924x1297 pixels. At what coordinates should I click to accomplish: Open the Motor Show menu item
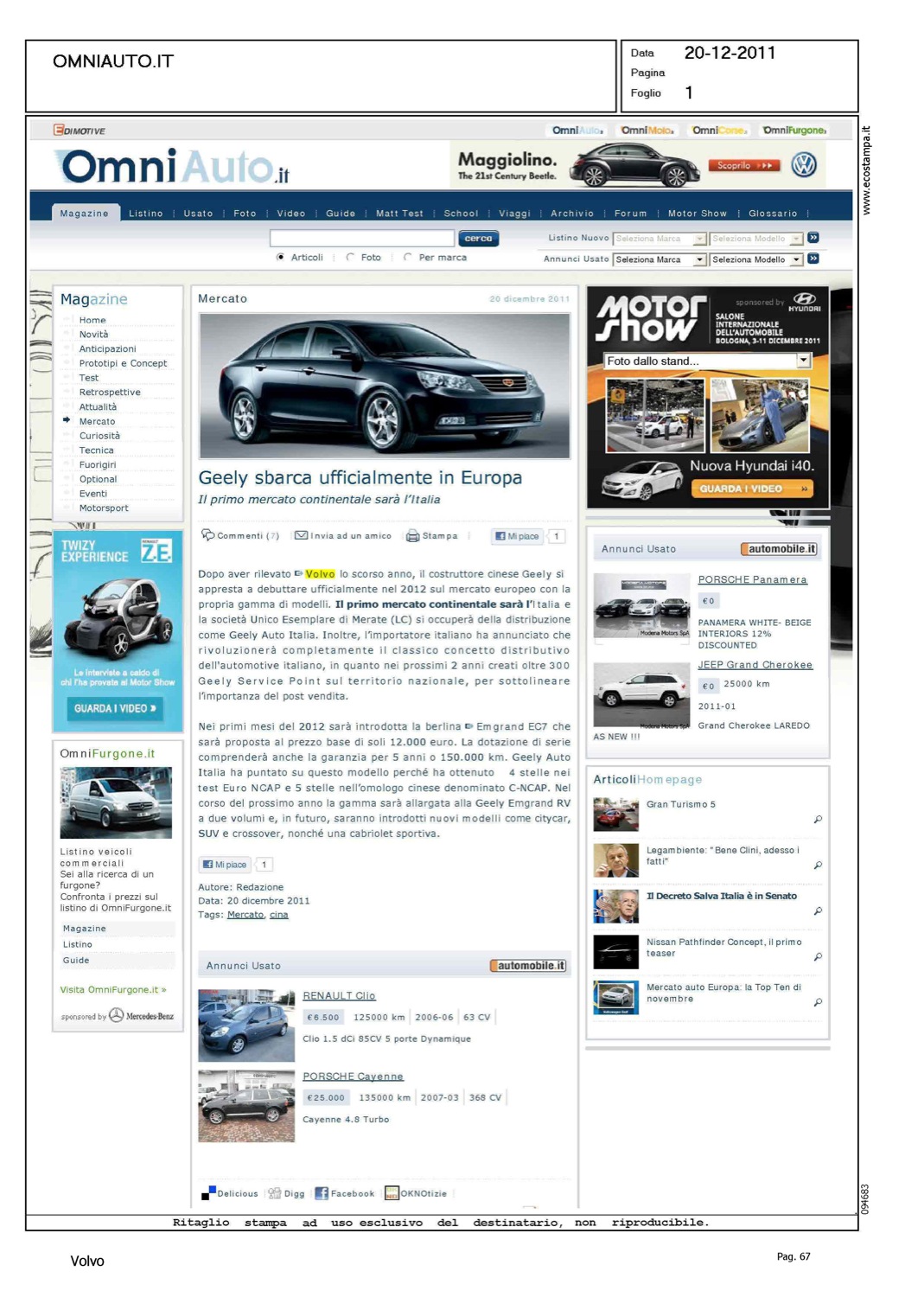point(697,214)
